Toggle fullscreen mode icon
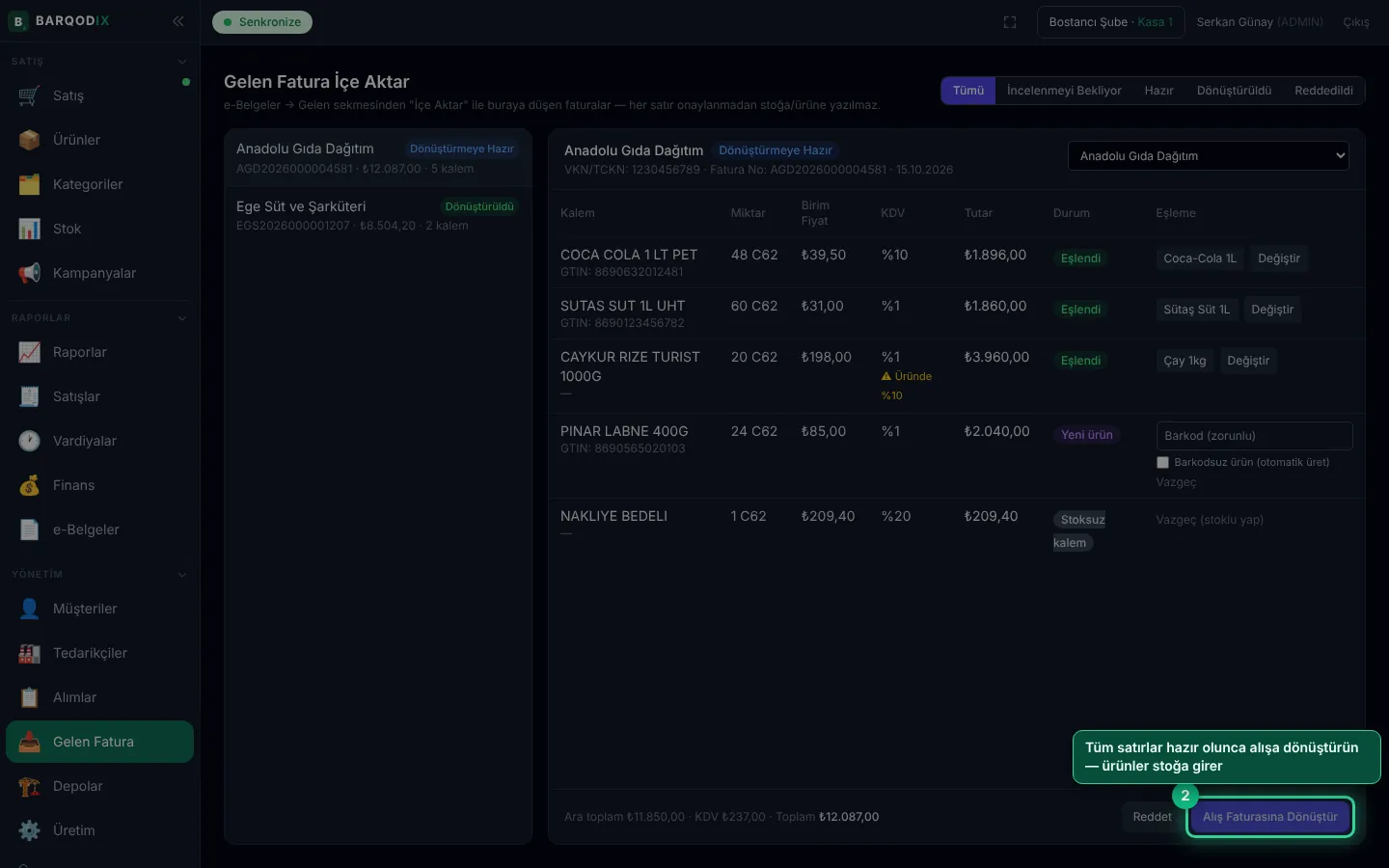1389x868 pixels. coord(1010,22)
